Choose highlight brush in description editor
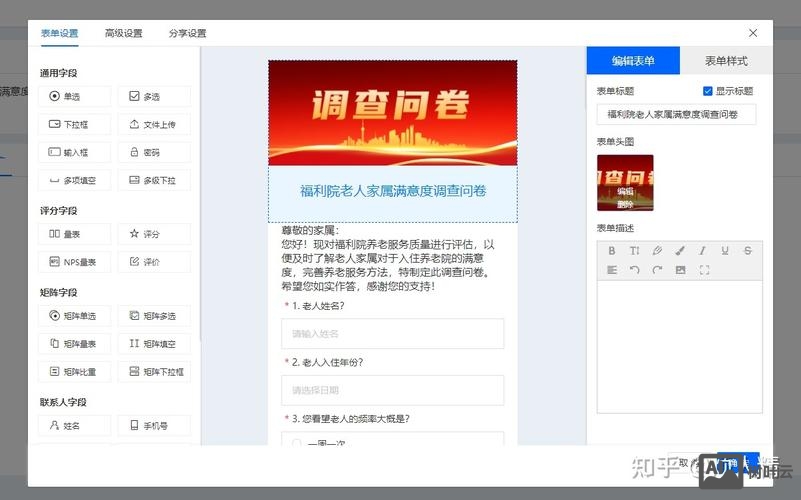Image resolution: width=801 pixels, height=500 pixels. tap(680, 251)
